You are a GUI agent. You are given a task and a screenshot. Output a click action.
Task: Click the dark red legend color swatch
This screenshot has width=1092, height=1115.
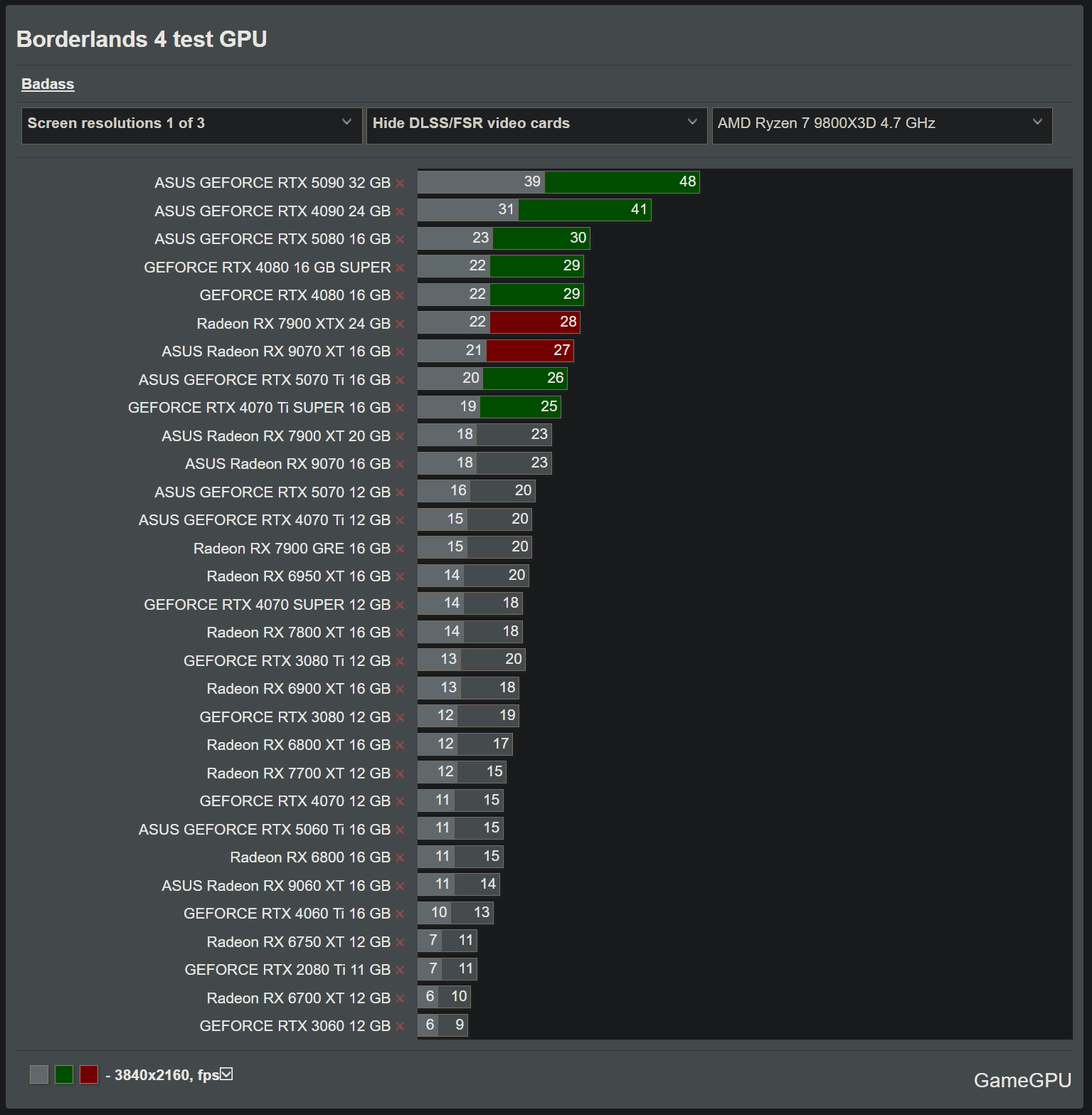point(89,1074)
